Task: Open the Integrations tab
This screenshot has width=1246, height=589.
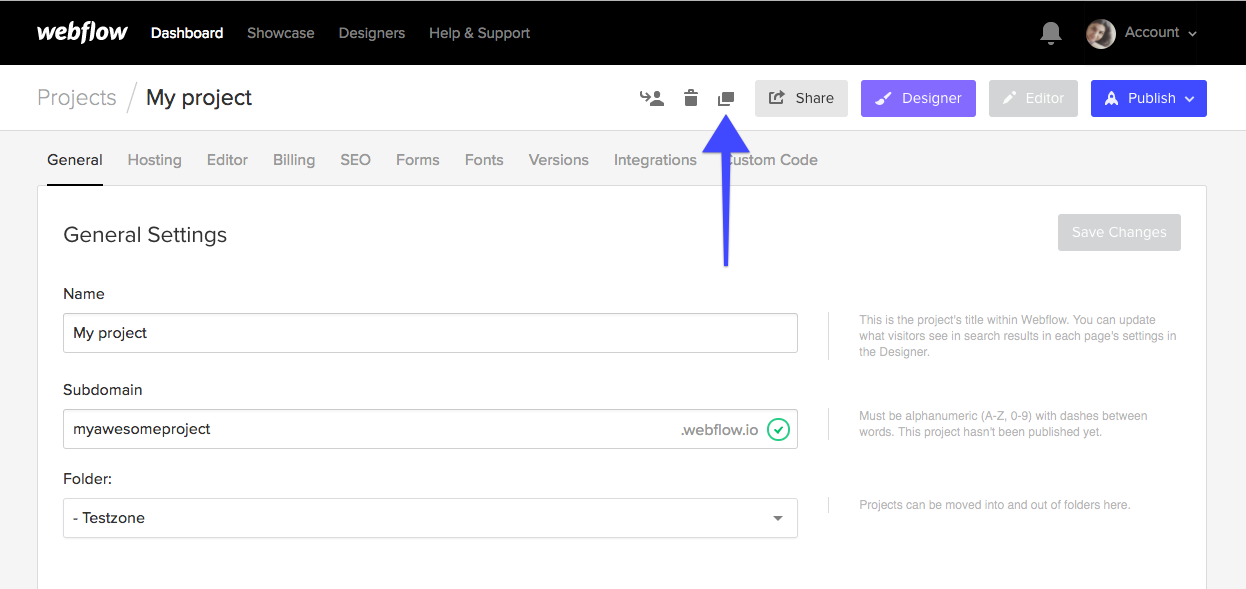Action: point(655,160)
